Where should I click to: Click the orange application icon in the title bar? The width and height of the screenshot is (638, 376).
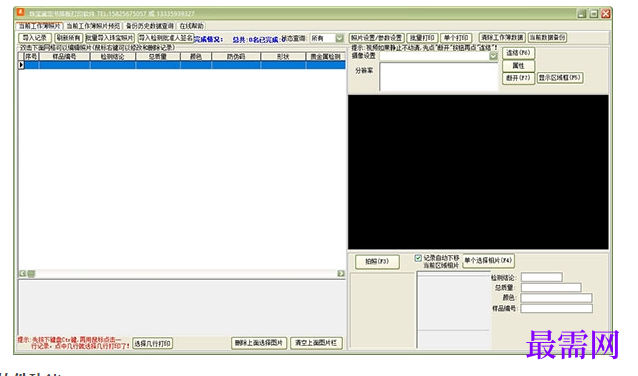pos(20,13)
